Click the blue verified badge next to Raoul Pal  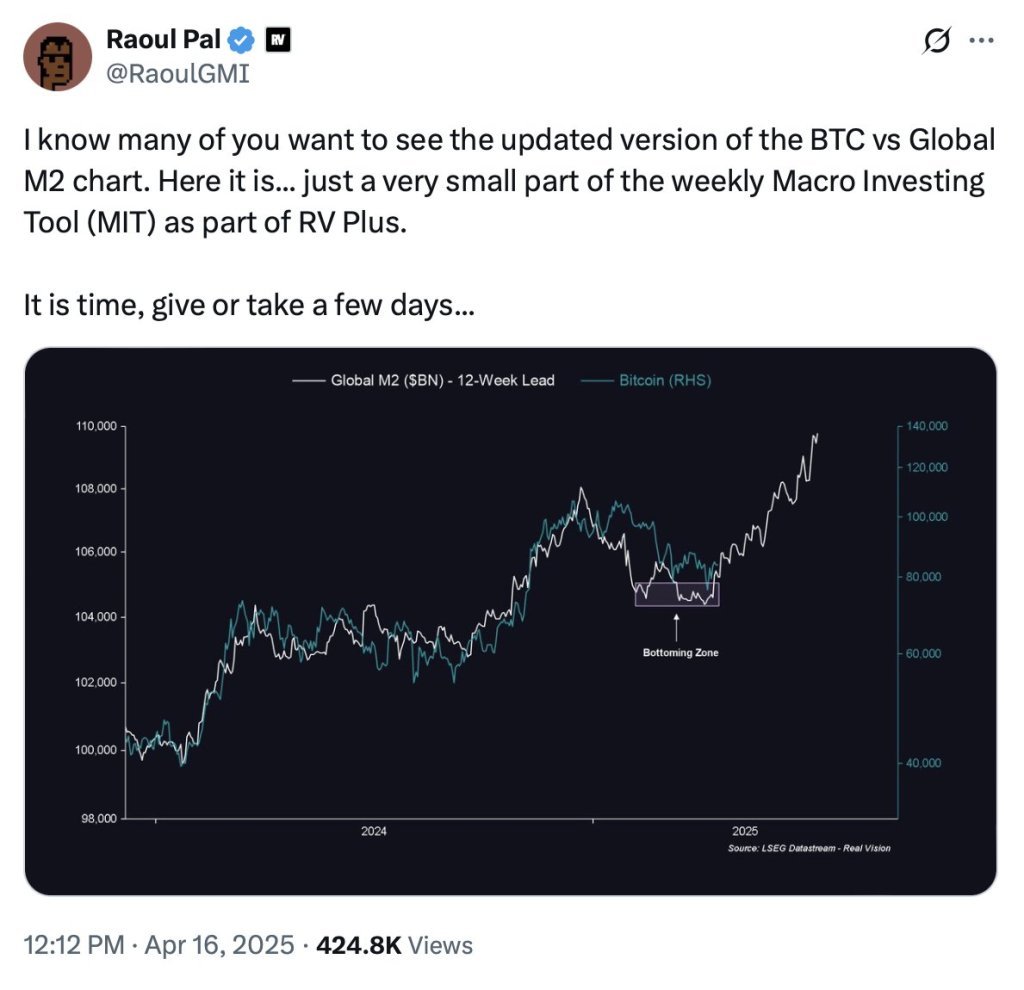(240, 39)
